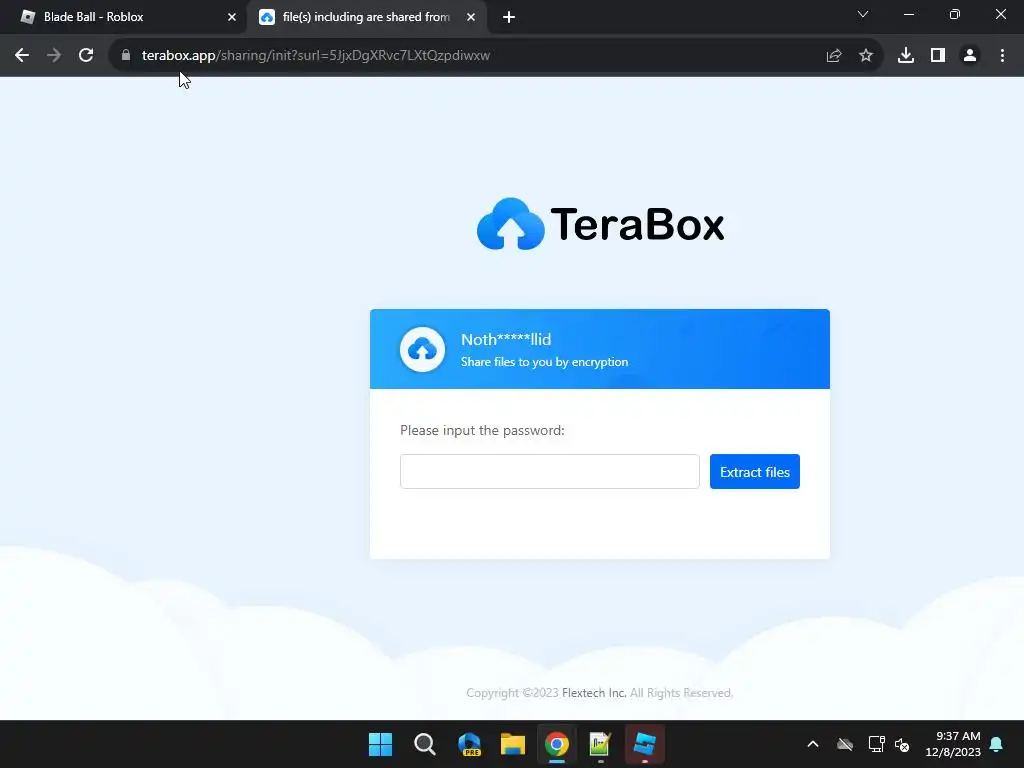
Task: Open the notifications bell icon
Action: 997,744
